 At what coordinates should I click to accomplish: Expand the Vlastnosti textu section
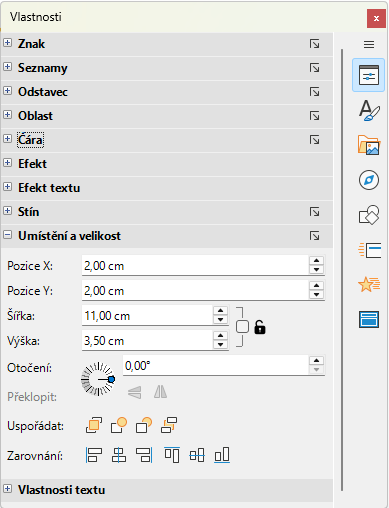tap(8, 489)
